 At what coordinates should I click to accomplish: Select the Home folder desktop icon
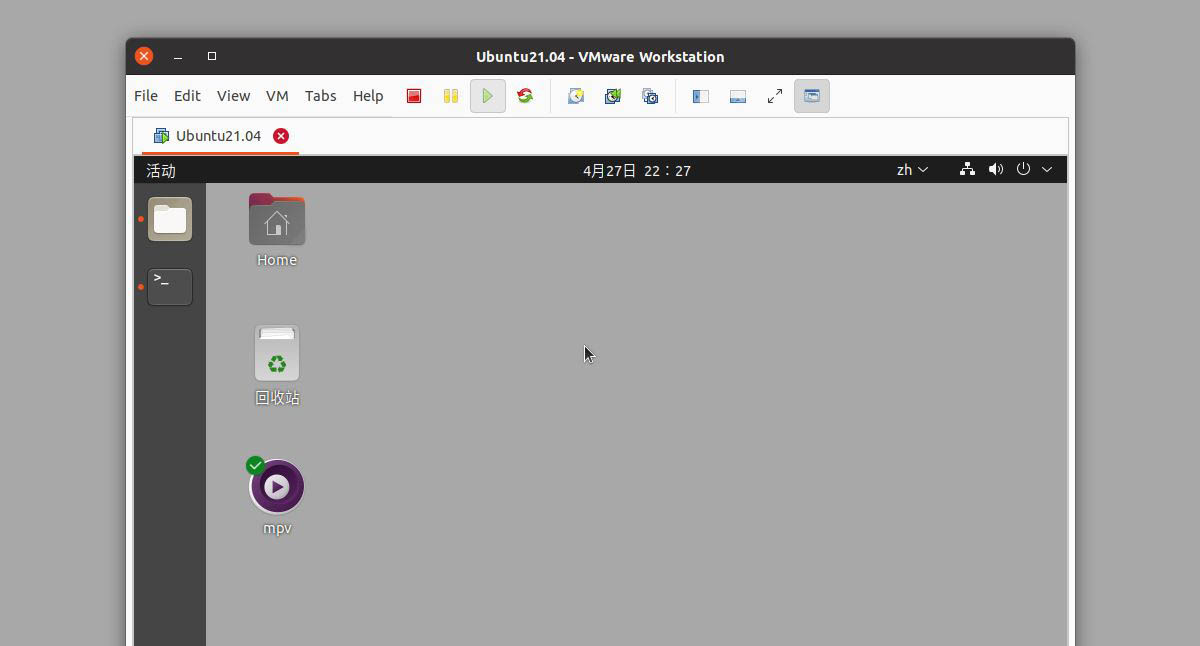[x=277, y=230]
